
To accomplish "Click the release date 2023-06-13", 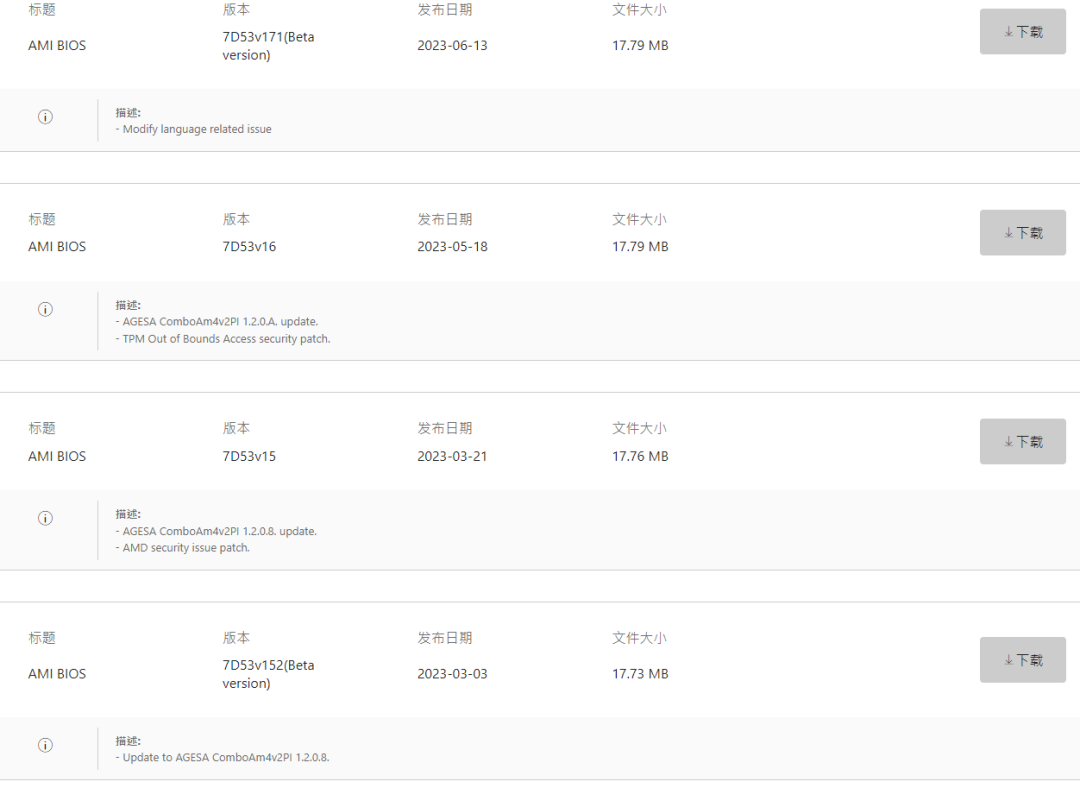I will point(452,46).
